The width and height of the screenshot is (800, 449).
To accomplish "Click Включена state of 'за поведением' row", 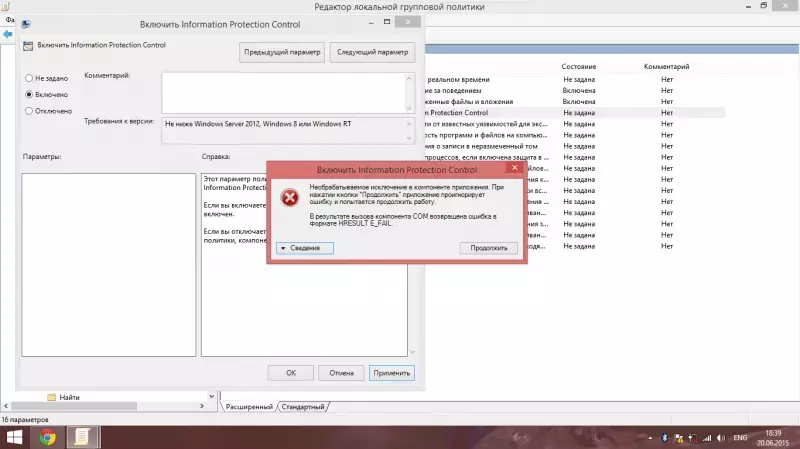I will click(579, 91).
